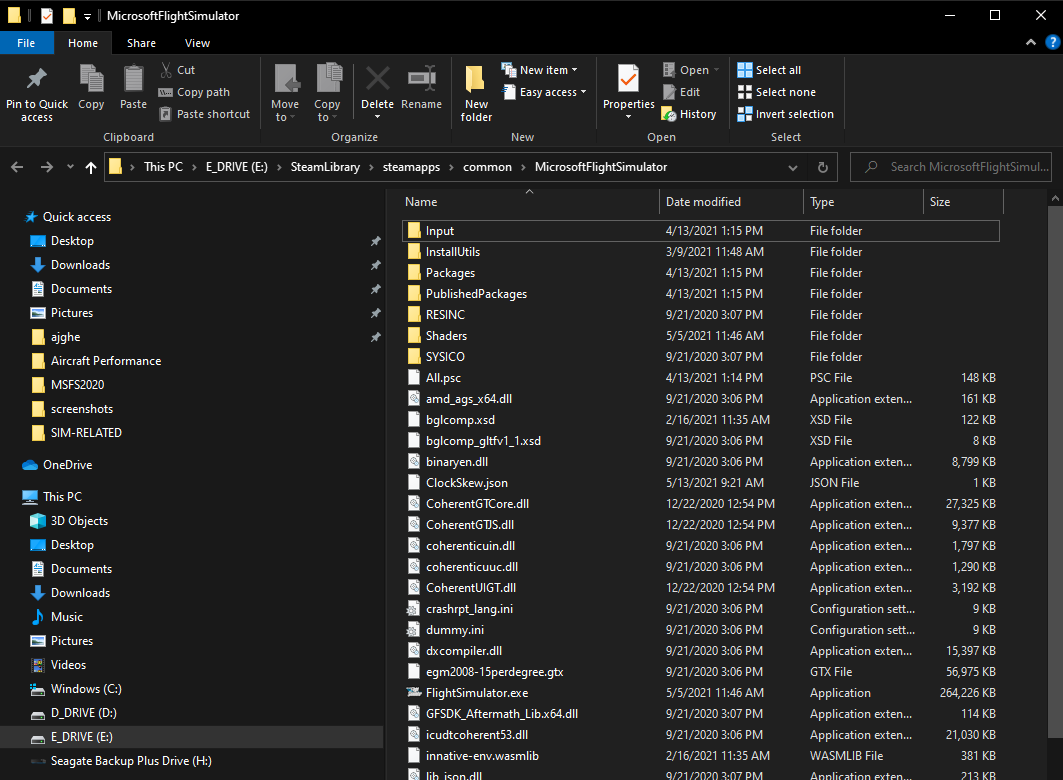Click the Refresh button by address bar
Screen dimensions: 1063x780
pos(823,167)
